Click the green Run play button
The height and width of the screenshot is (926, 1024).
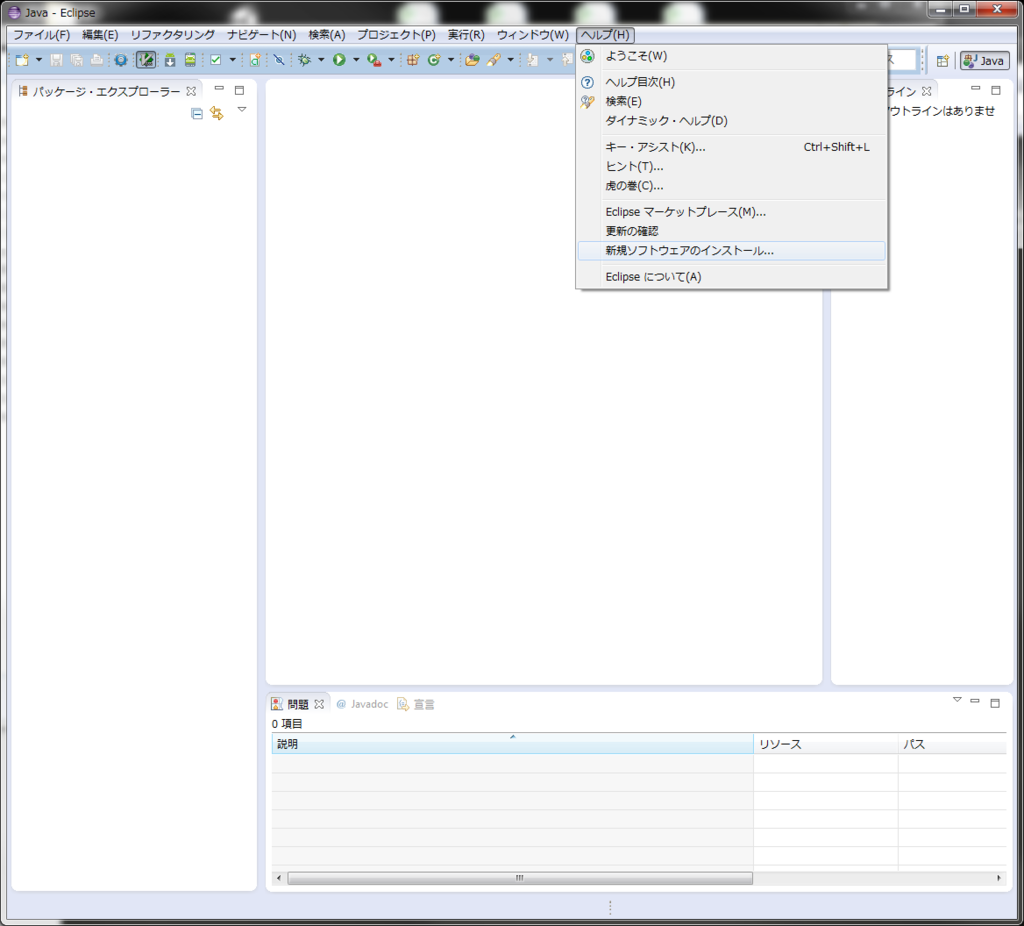339,60
